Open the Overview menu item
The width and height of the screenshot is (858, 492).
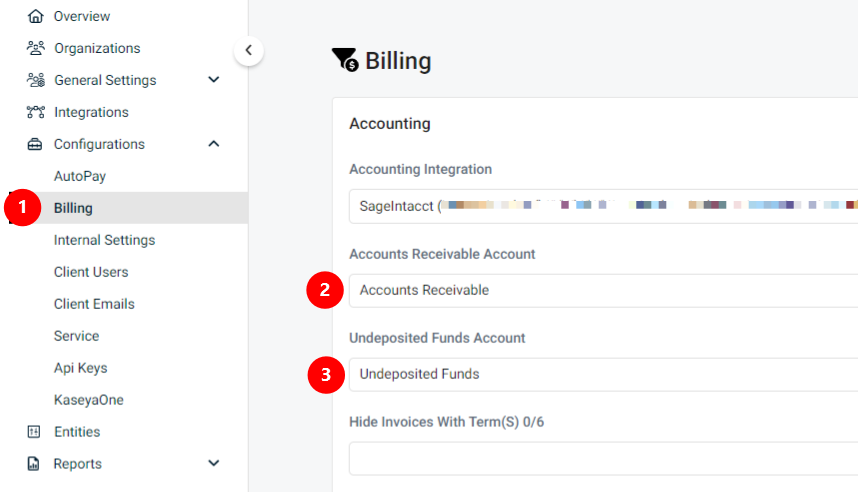click(x=82, y=16)
